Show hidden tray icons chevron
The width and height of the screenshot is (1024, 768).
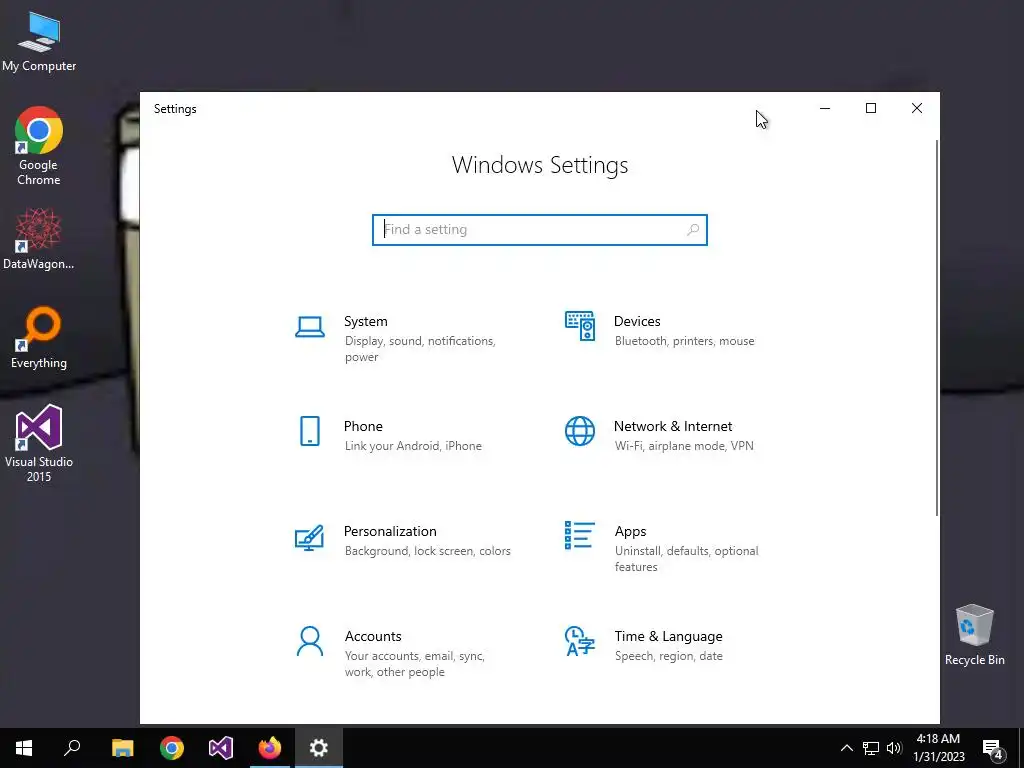(x=846, y=748)
